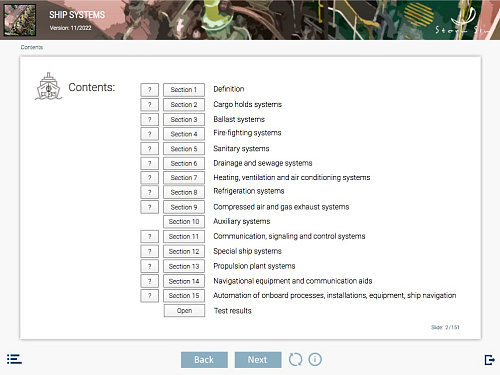The width and height of the screenshot is (500, 375).
Task: Click the question mark for Section 7
Action: tap(149, 178)
